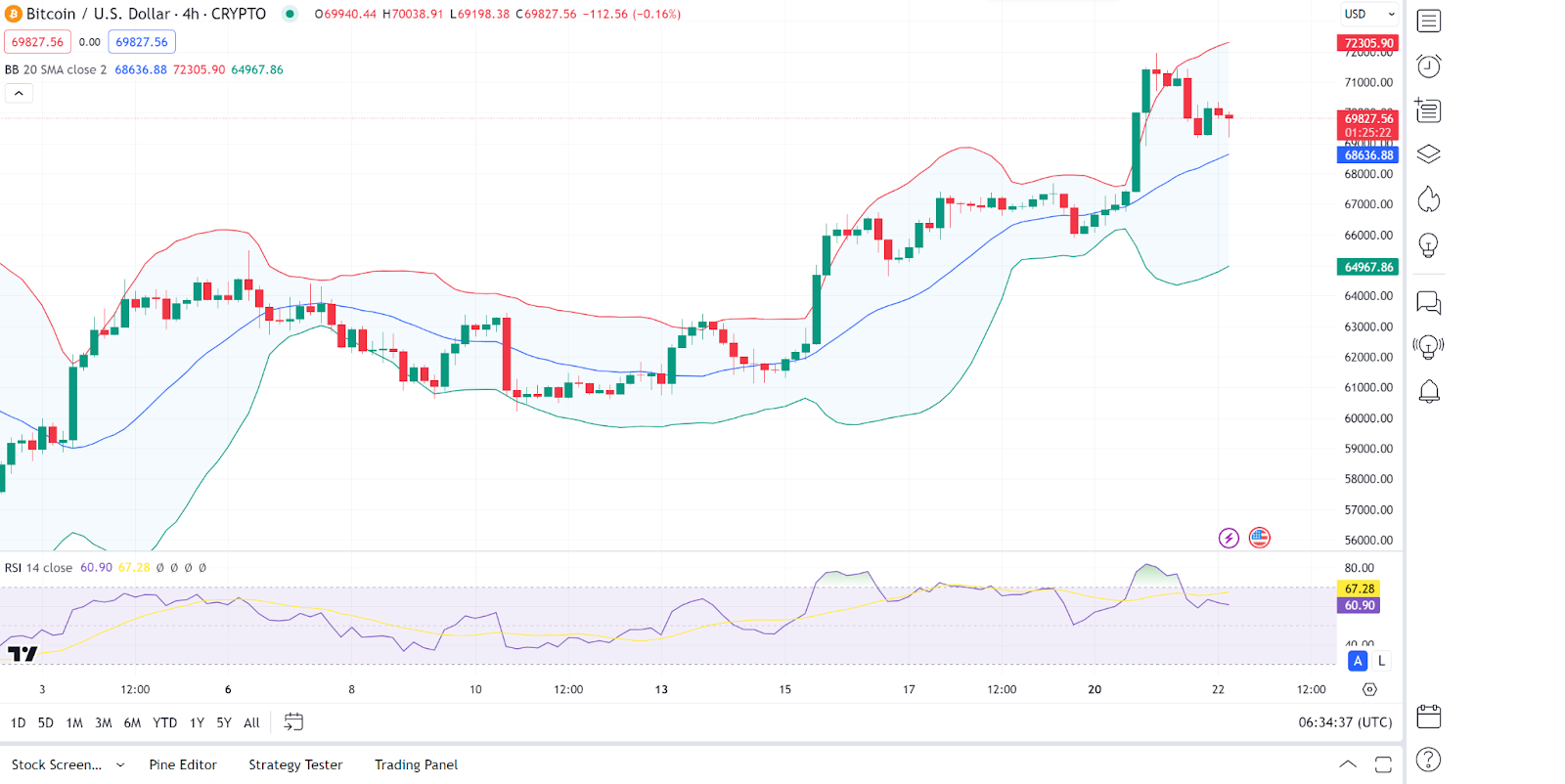Click the 68636.88 basis price label
This screenshot has width=1565, height=784.
point(1367,155)
